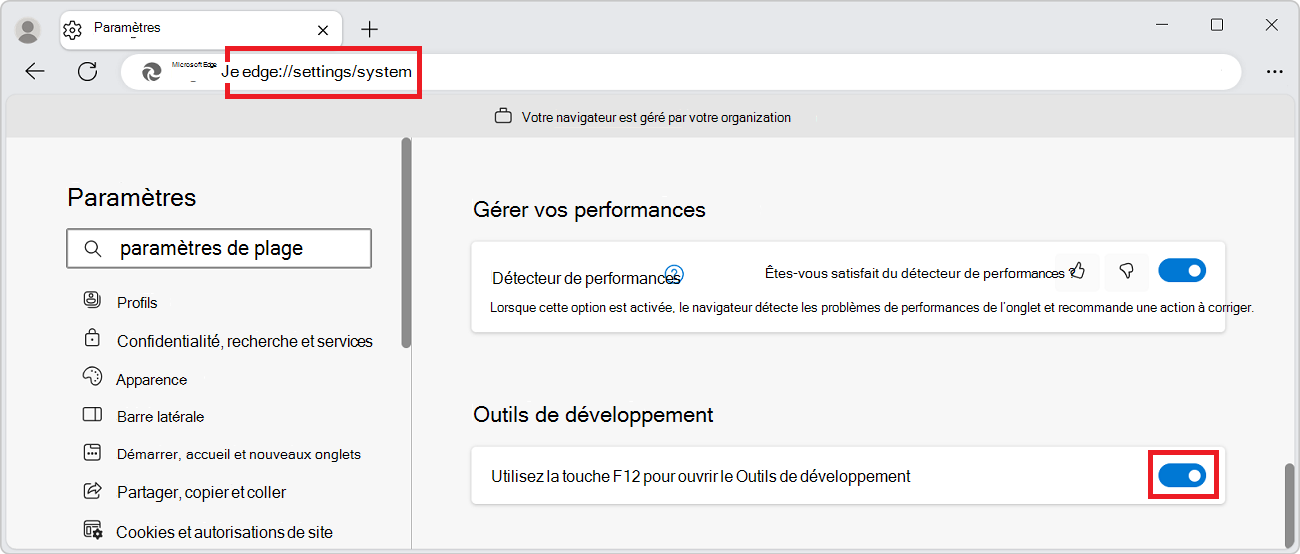Viewport: 1300px width, 554px height.
Task: Give thumbs up to performance detector
Action: (1078, 271)
